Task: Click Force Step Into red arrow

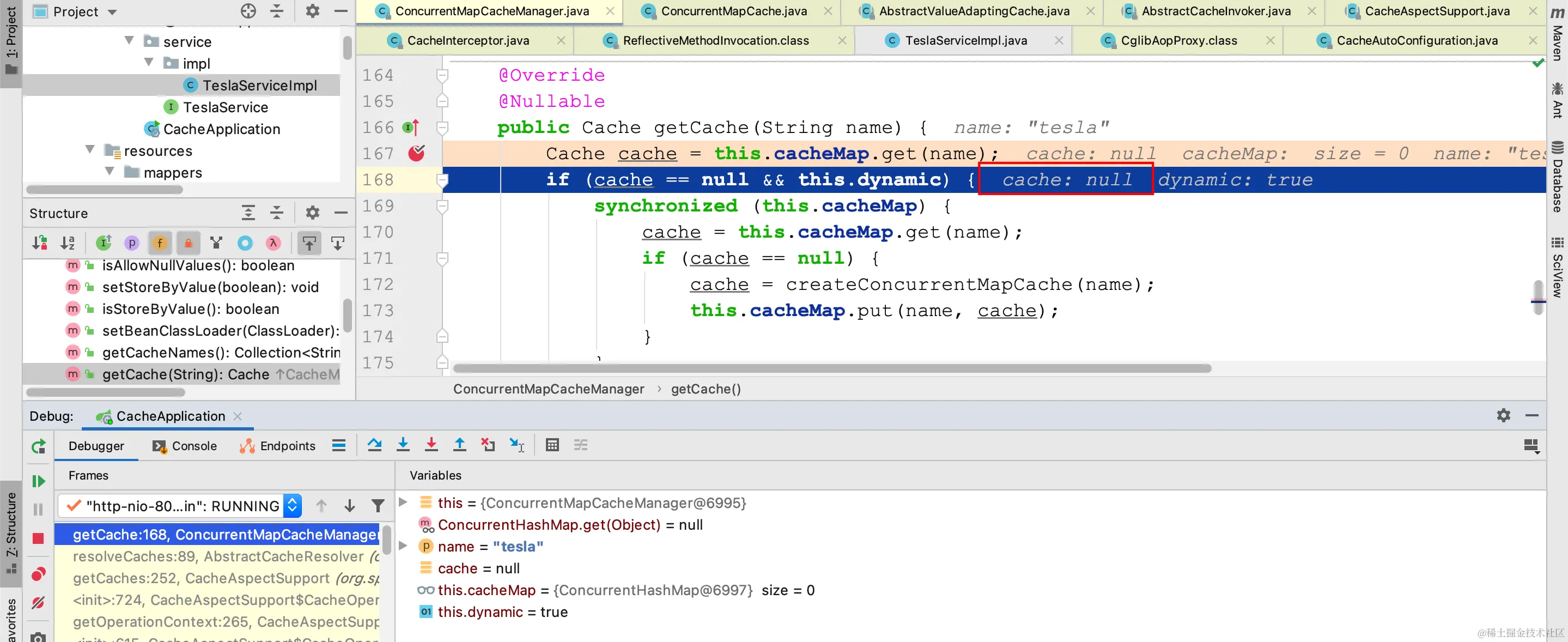Action: (x=431, y=445)
